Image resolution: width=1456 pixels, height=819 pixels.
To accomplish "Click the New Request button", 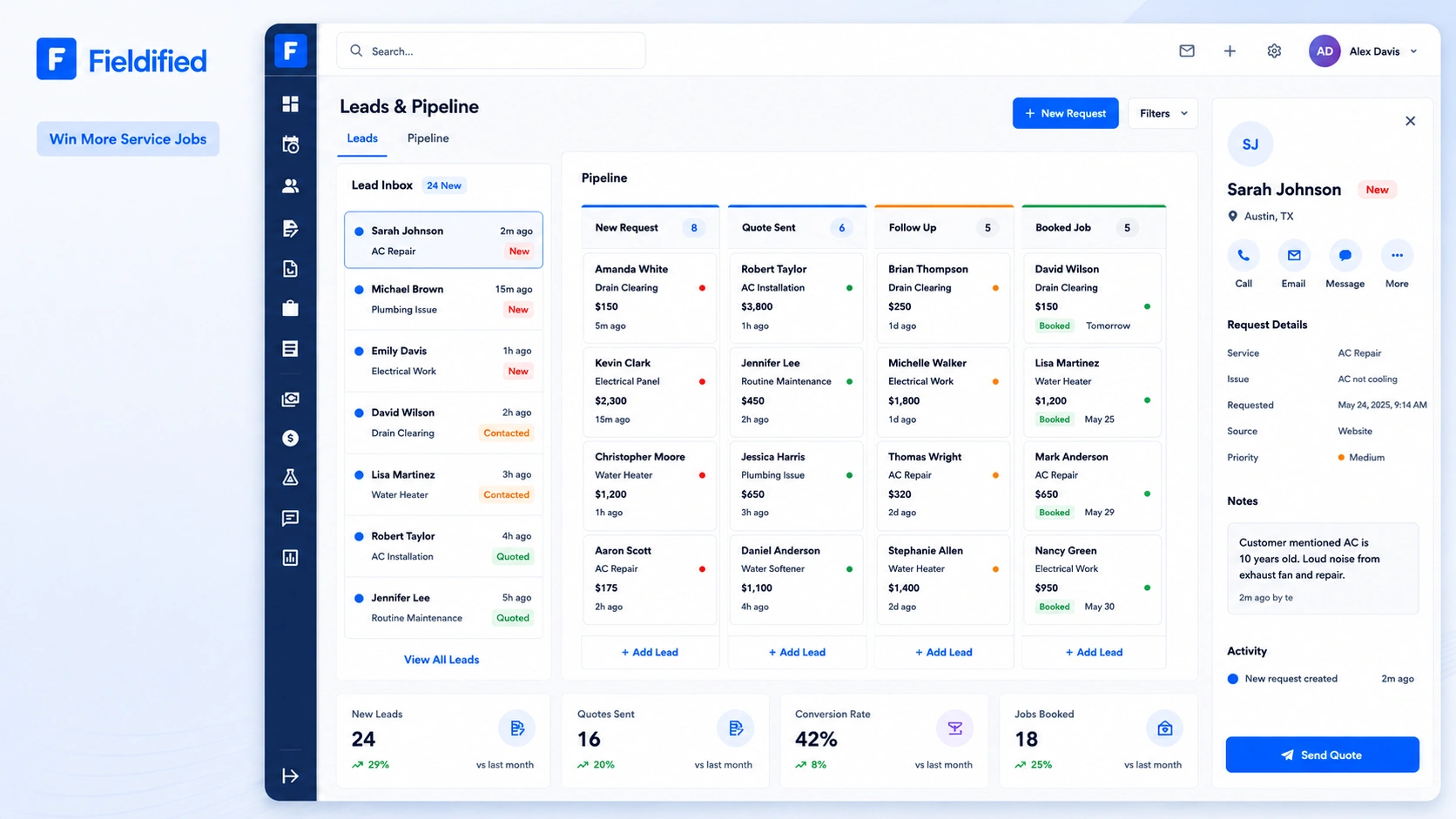I will 1065,113.
